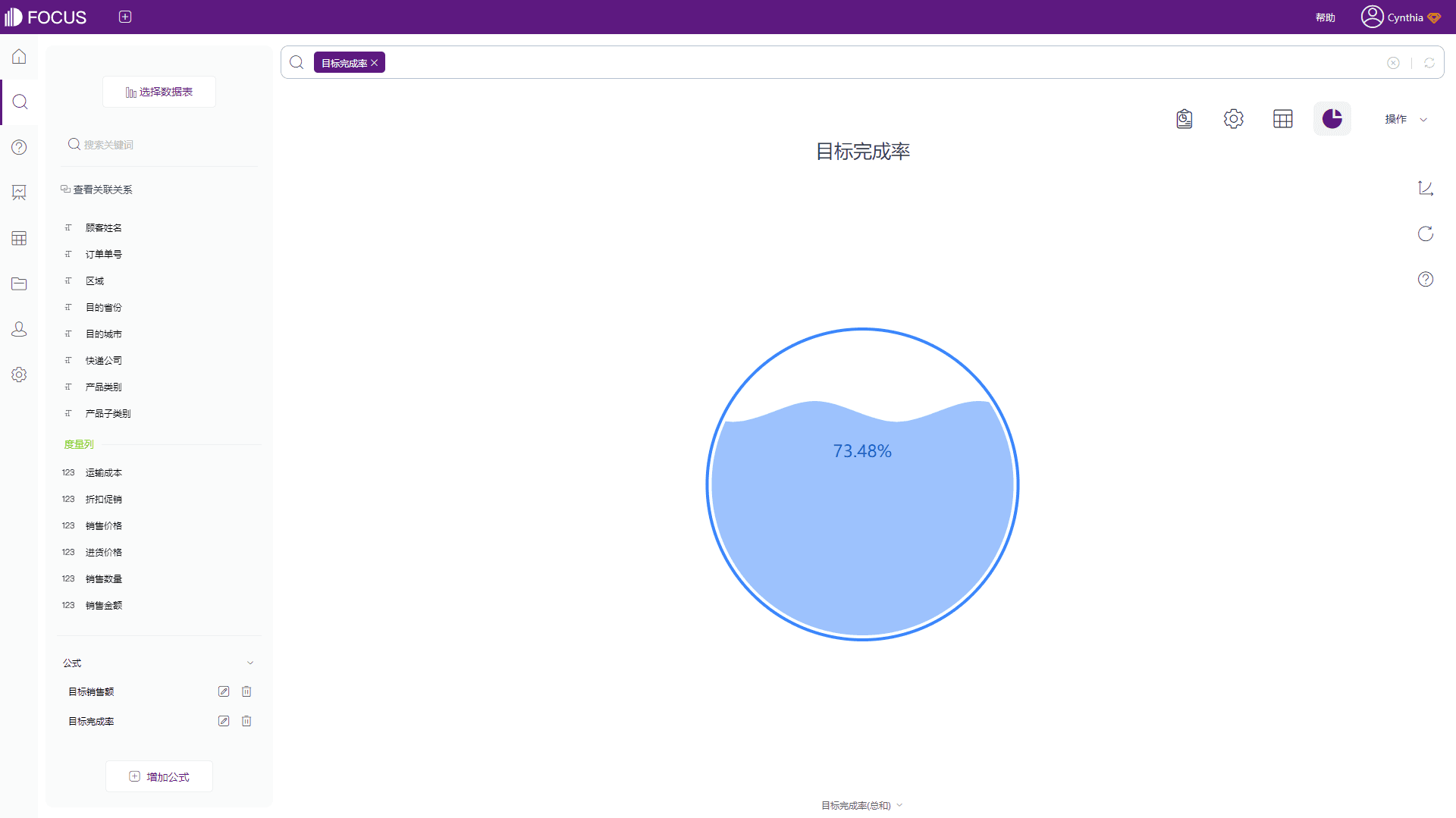Switch to table view
Image resolution: width=1456 pixels, height=818 pixels.
[1283, 119]
